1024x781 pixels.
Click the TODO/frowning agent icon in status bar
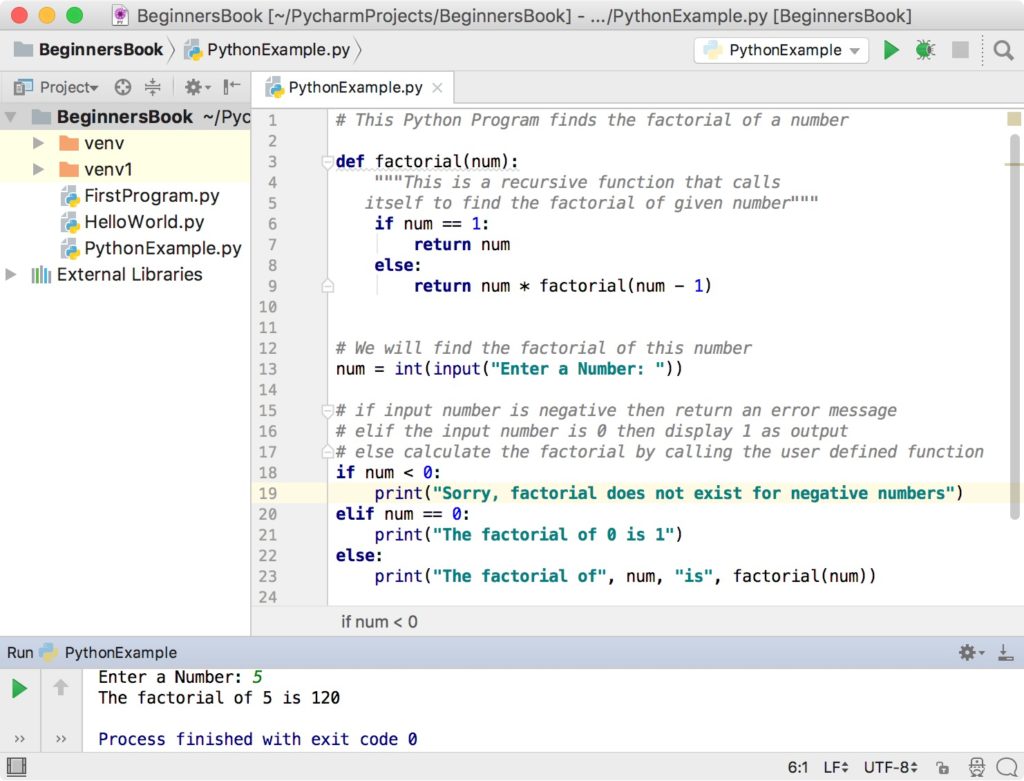coord(977,768)
